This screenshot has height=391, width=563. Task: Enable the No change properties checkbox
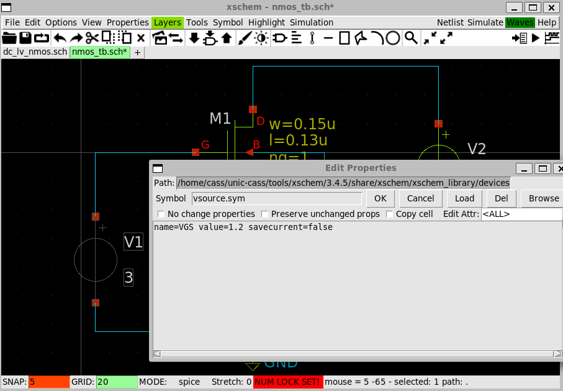tap(161, 214)
